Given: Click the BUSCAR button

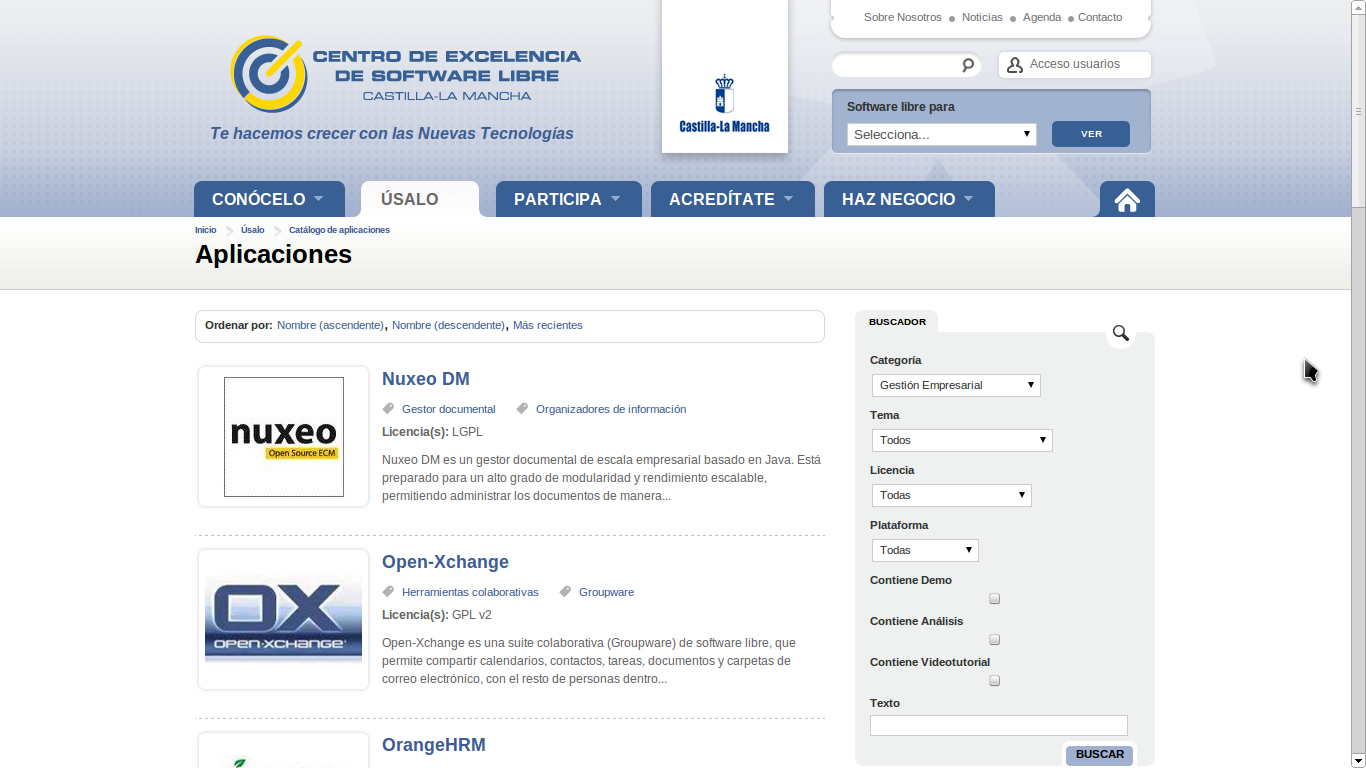Looking at the screenshot, I should [1099, 755].
